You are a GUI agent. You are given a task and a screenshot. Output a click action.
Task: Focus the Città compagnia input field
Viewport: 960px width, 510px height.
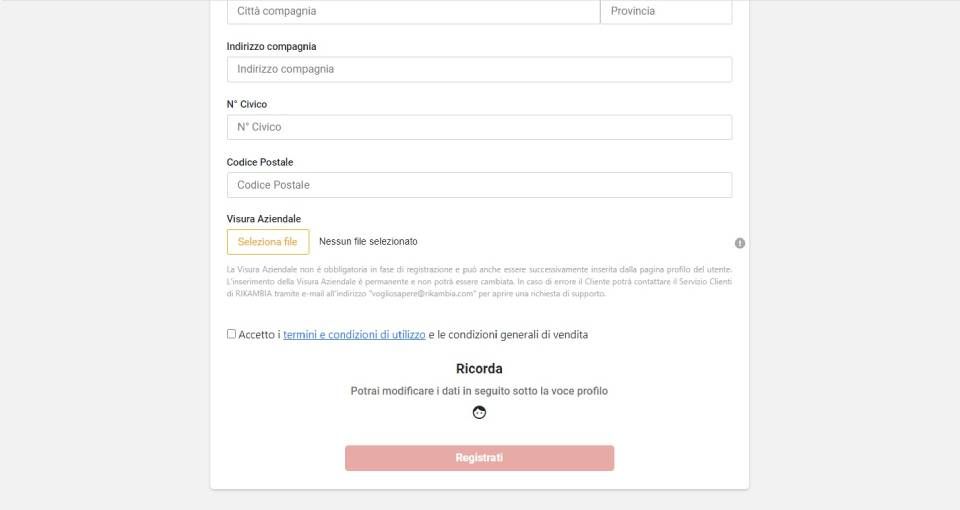pyautogui.click(x=413, y=11)
